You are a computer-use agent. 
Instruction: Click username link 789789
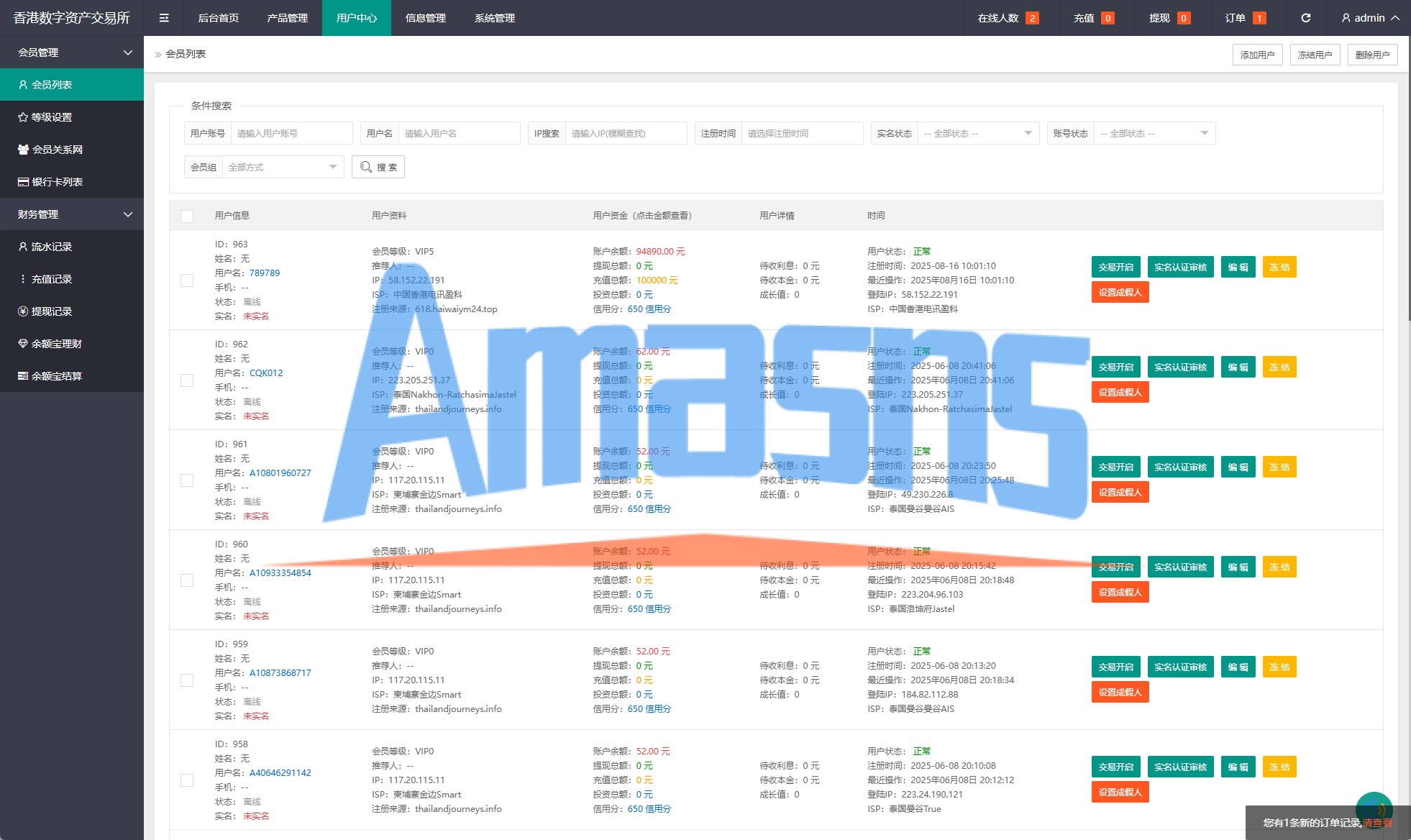(265, 273)
